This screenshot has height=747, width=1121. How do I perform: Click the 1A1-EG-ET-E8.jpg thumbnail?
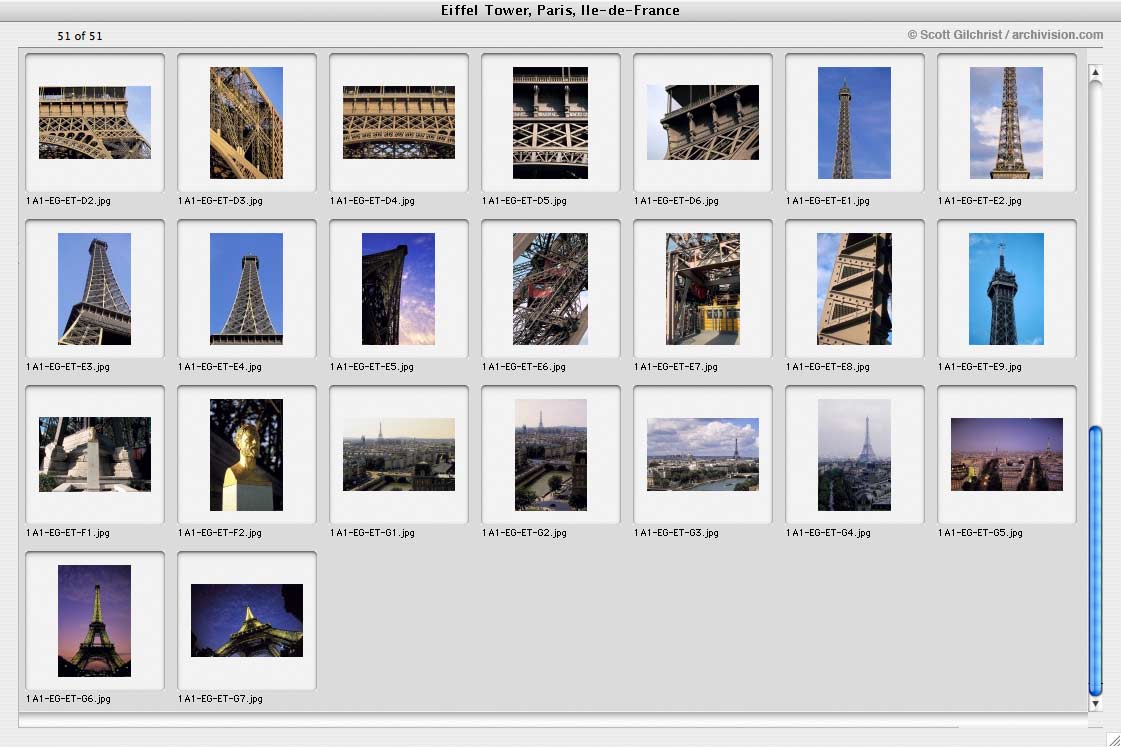854,289
